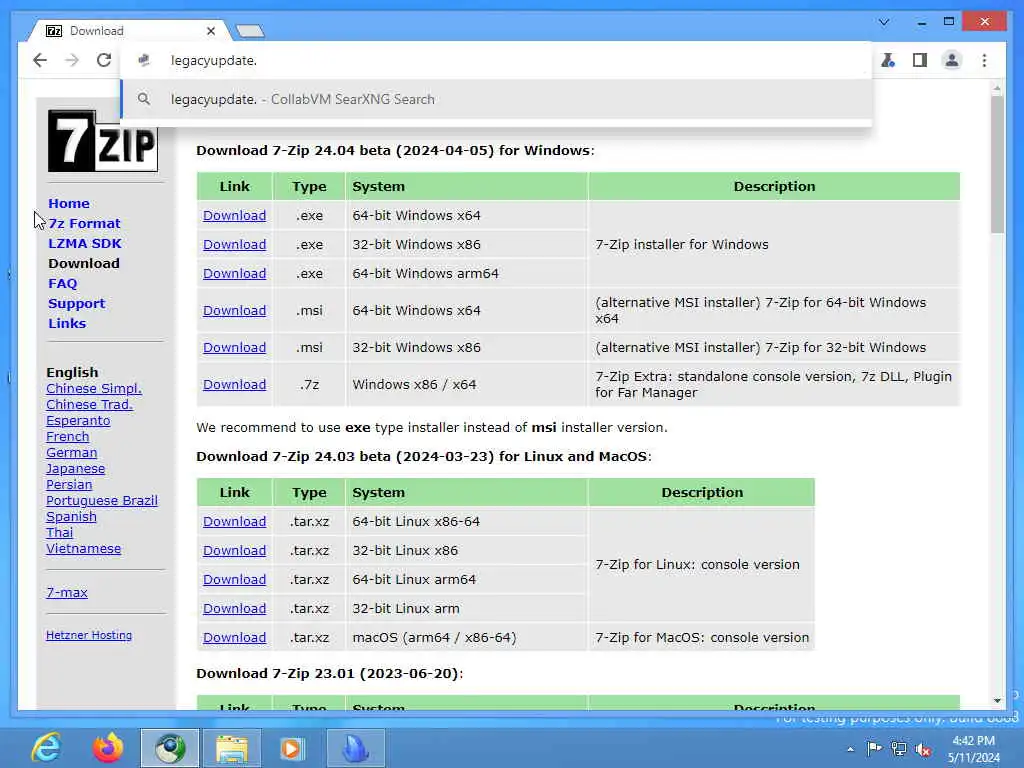Switch language to Portuguese Brazil
The height and width of the screenshot is (768, 1024).
102,501
